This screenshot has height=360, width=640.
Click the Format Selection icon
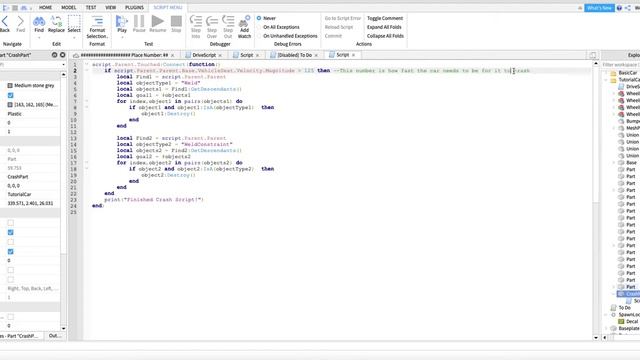coord(97,21)
